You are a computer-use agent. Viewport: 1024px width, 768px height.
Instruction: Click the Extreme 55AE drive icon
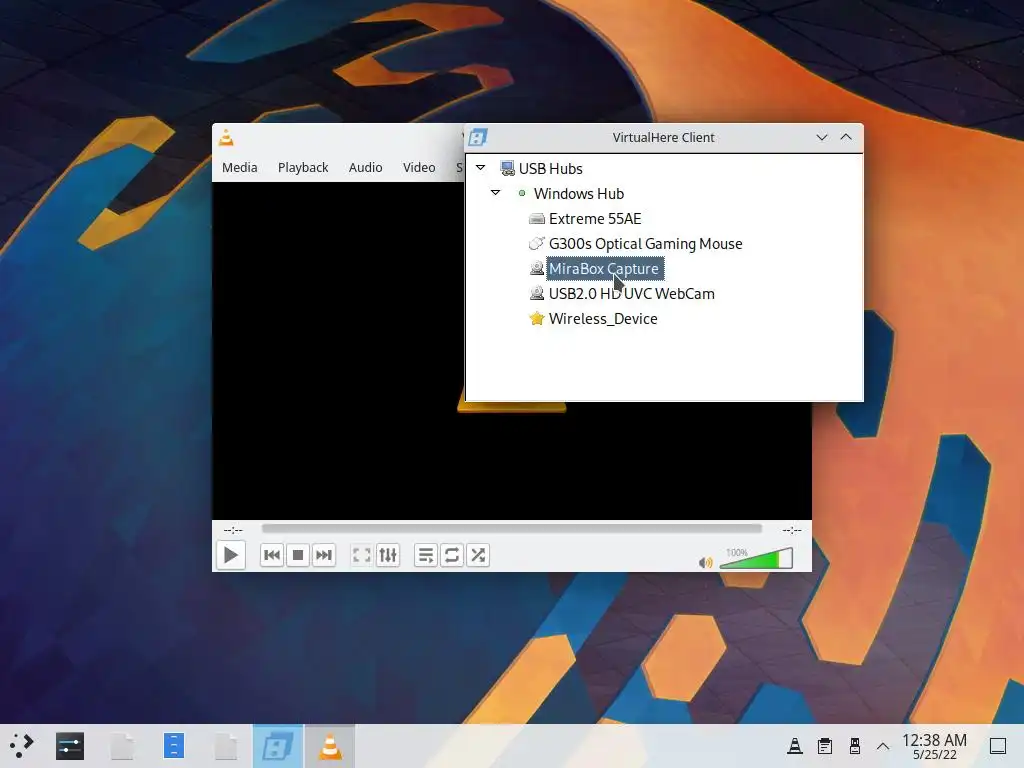[x=537, y=218]
